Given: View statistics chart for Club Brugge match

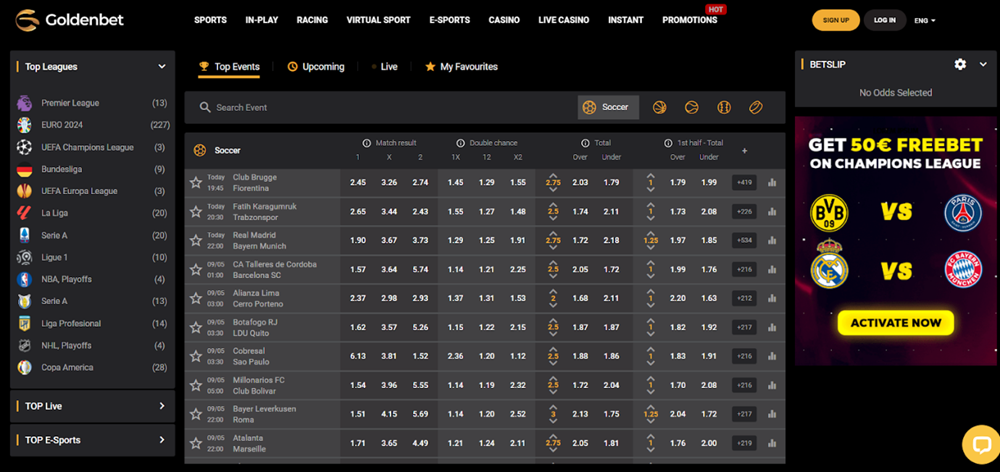Looking at the screenshot, I should [x=771, y=183].
